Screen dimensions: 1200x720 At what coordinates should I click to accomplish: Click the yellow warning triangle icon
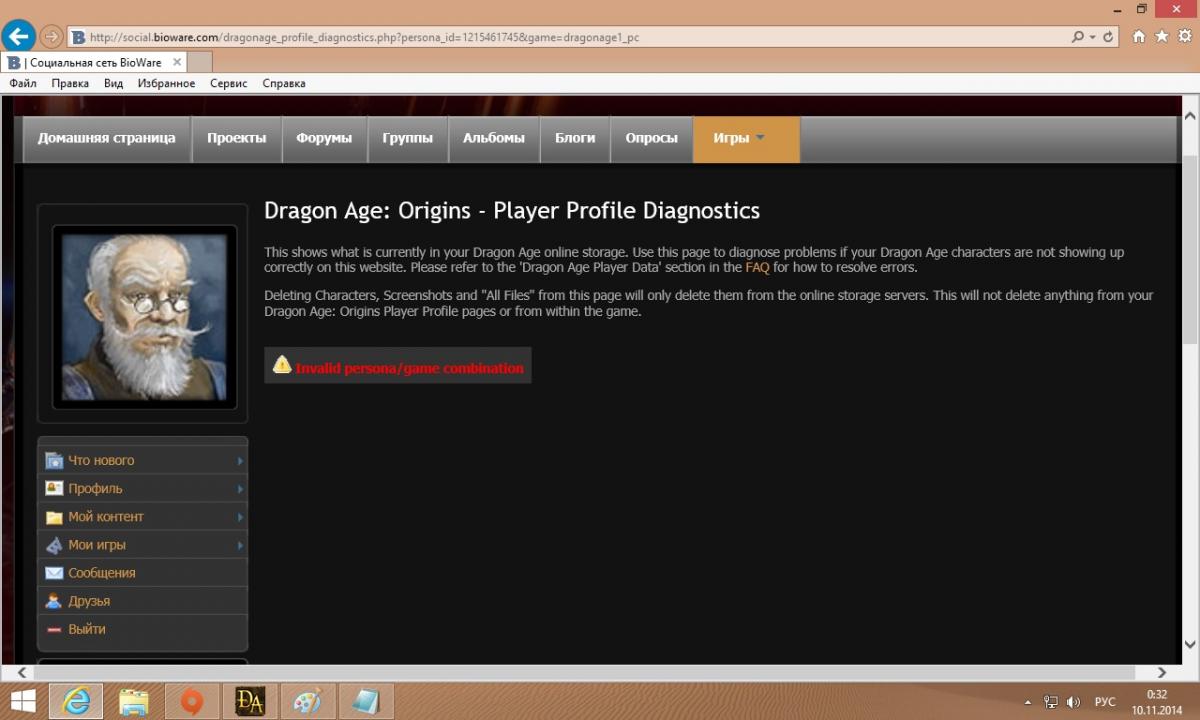pos(282,365)
